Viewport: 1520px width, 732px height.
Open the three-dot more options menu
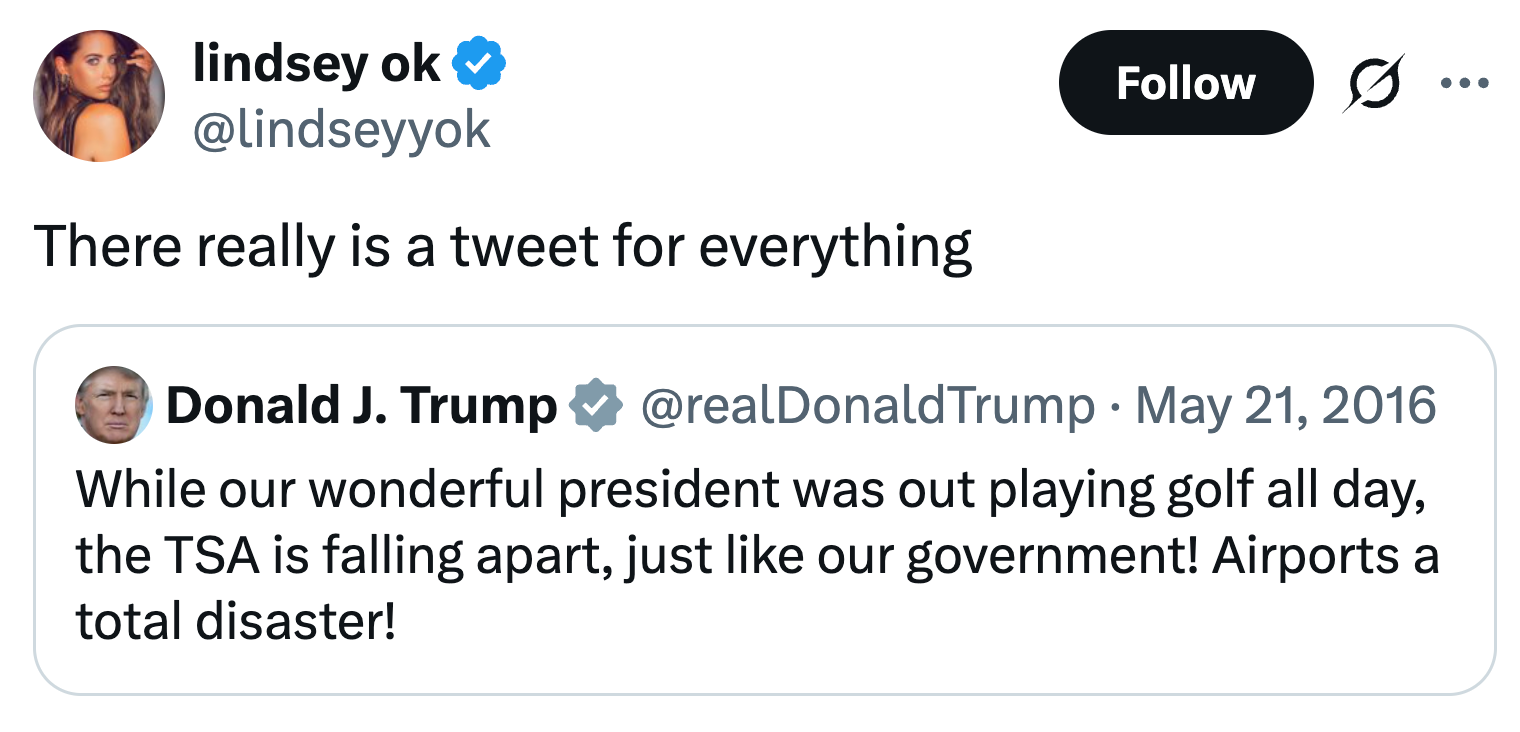point(1464,83)
